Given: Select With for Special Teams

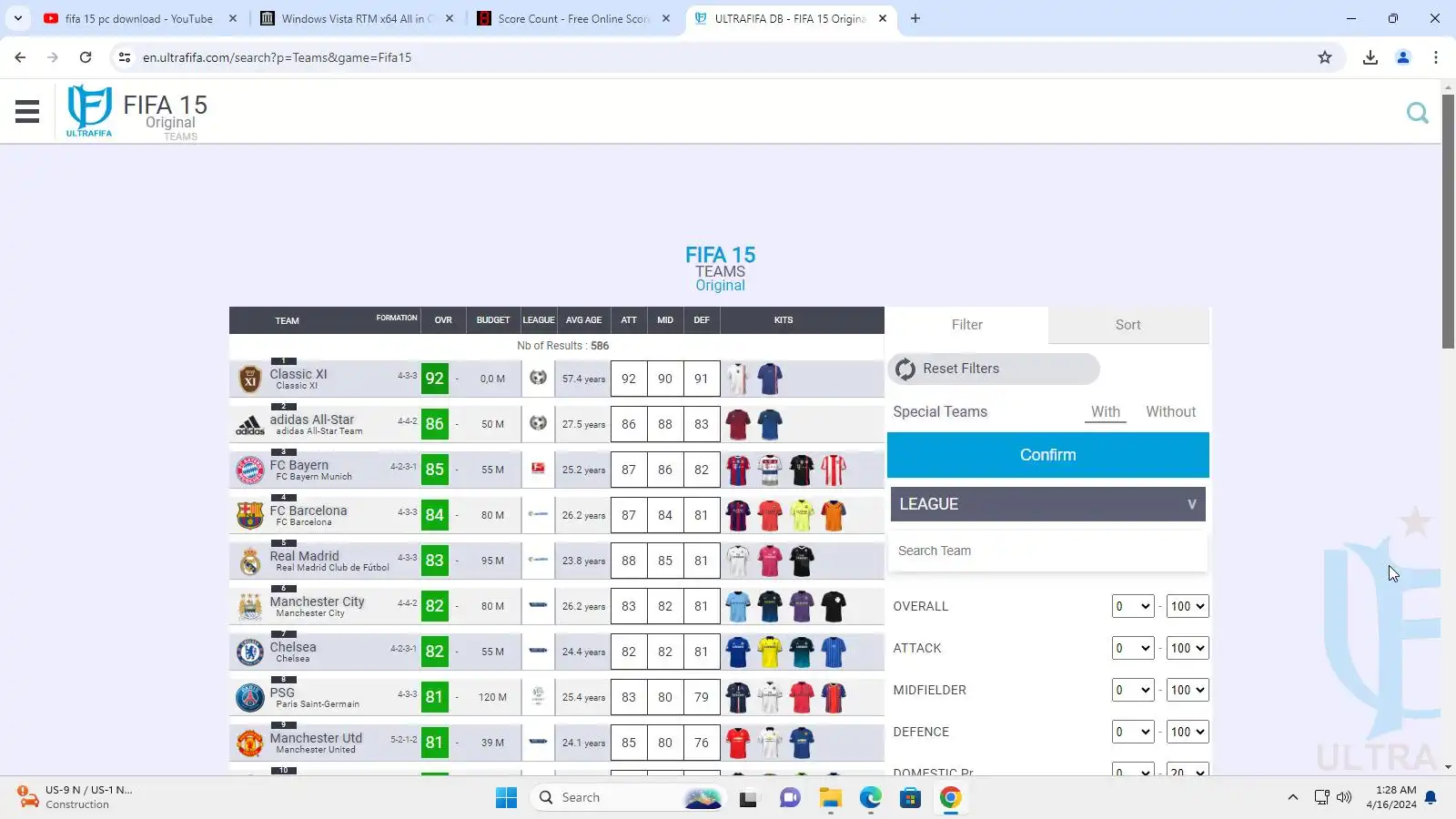Looking at the screenshot, I should (x=1106, y=412).
